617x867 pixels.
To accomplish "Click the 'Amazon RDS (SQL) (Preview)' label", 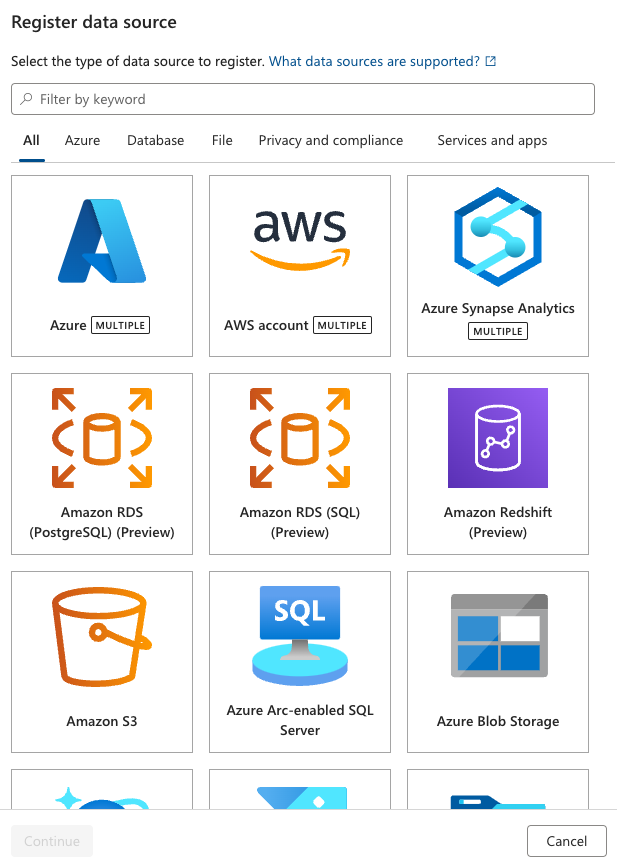I will (300, 522).
